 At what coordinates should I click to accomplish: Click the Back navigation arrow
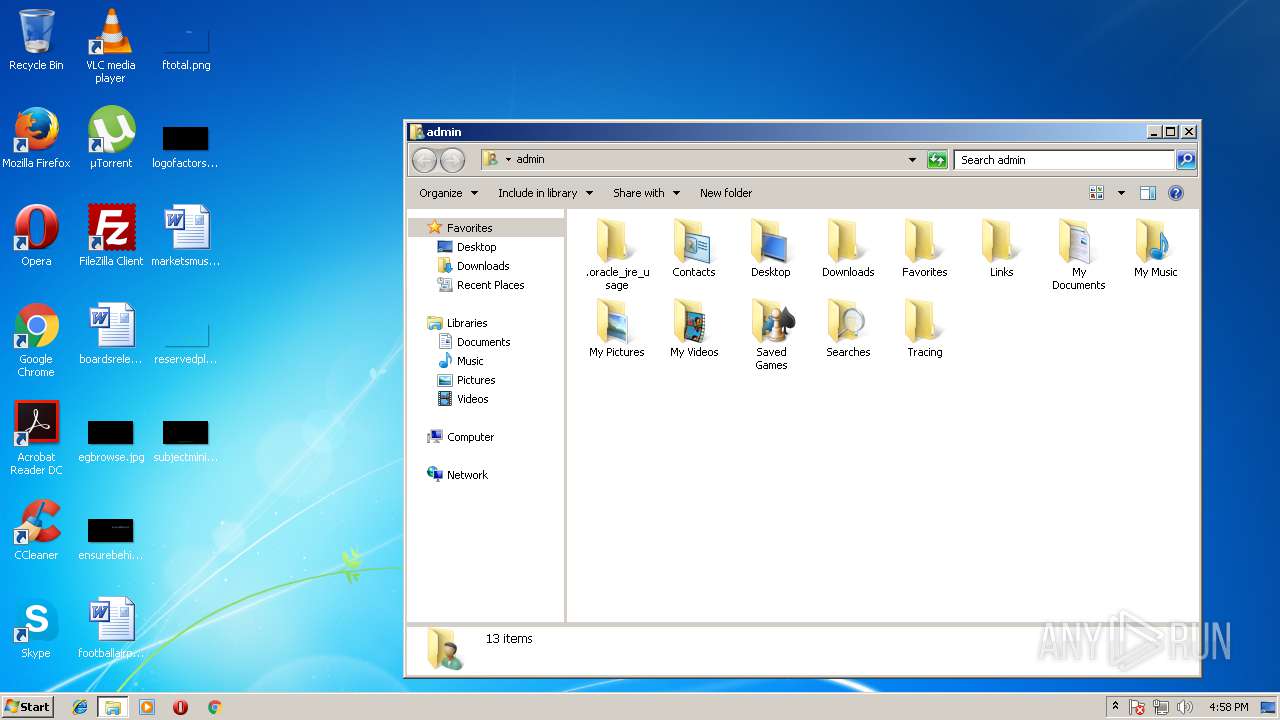pyautogui.click(x=424, y=160)
